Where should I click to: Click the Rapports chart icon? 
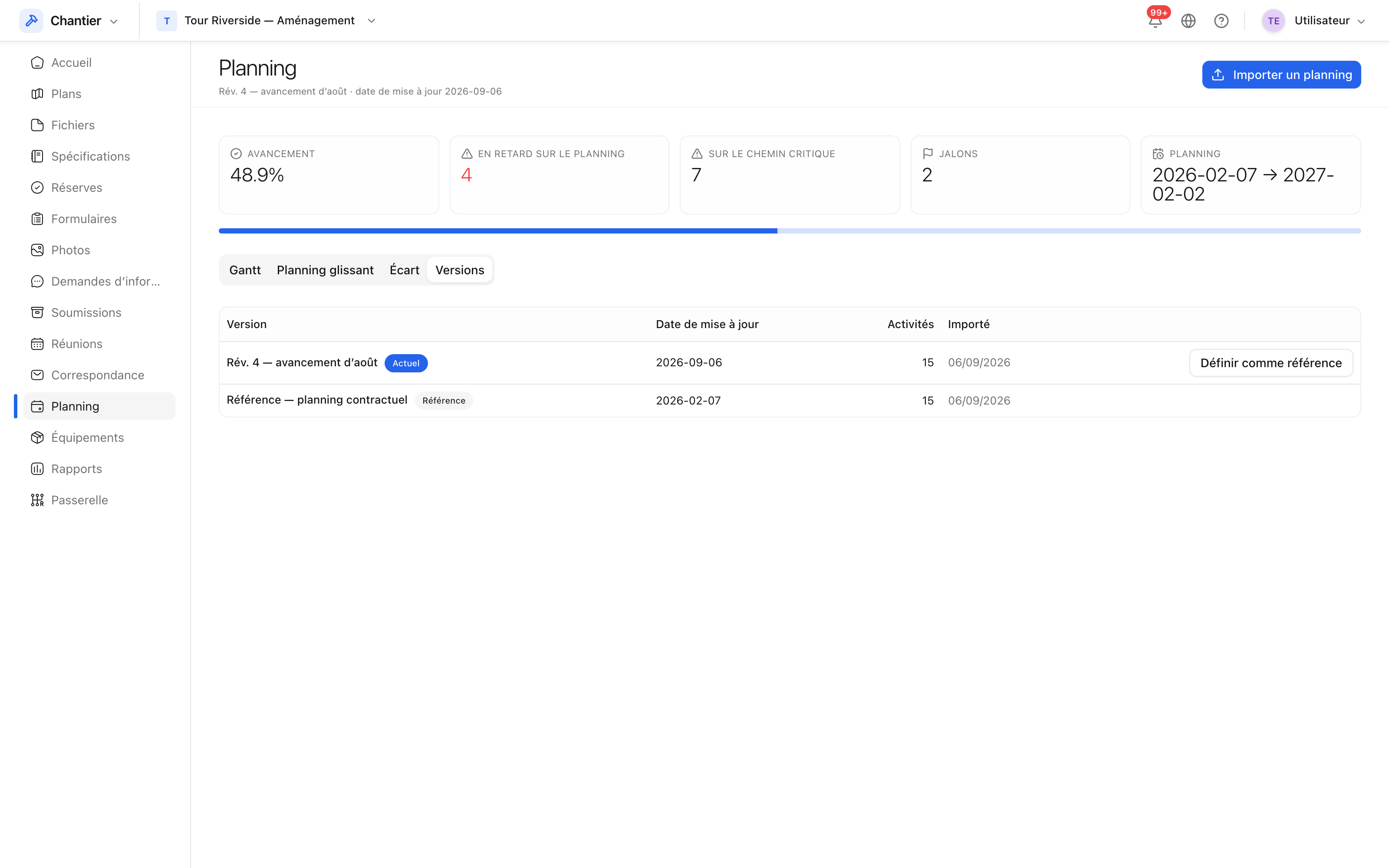tap(37, 468)
